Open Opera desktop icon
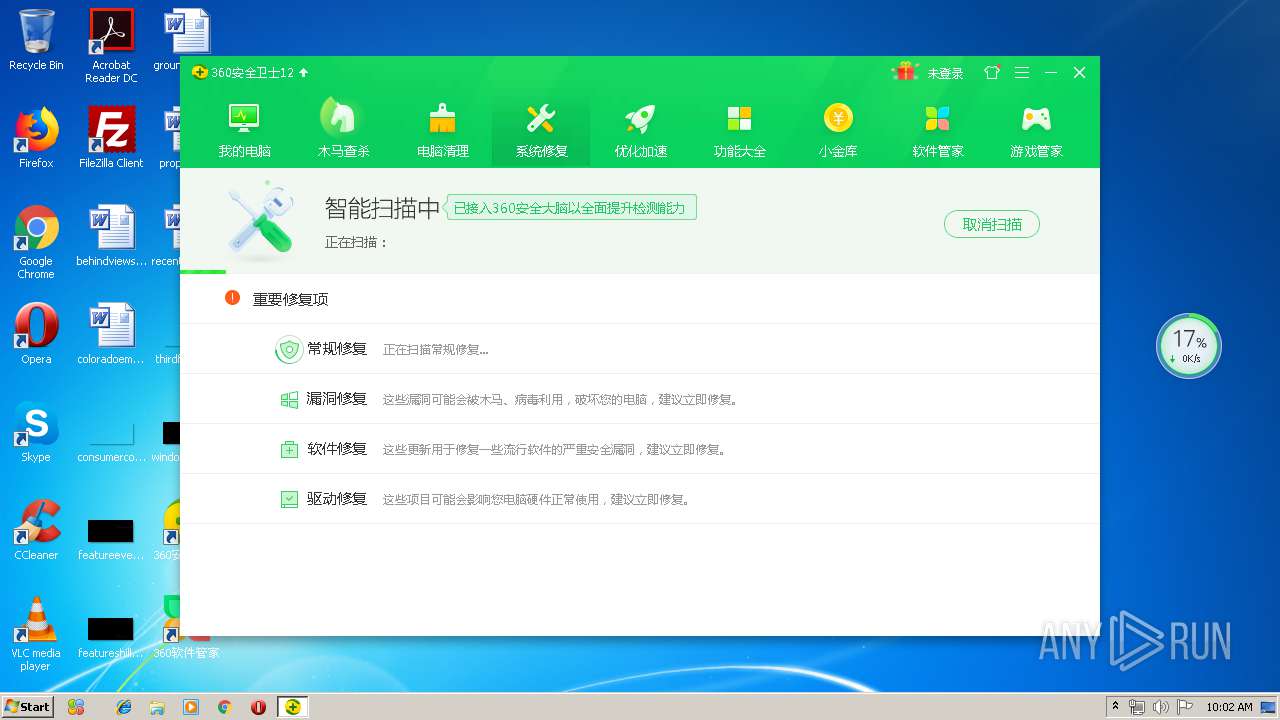The image size is (1280, 720). click(36, 334)
